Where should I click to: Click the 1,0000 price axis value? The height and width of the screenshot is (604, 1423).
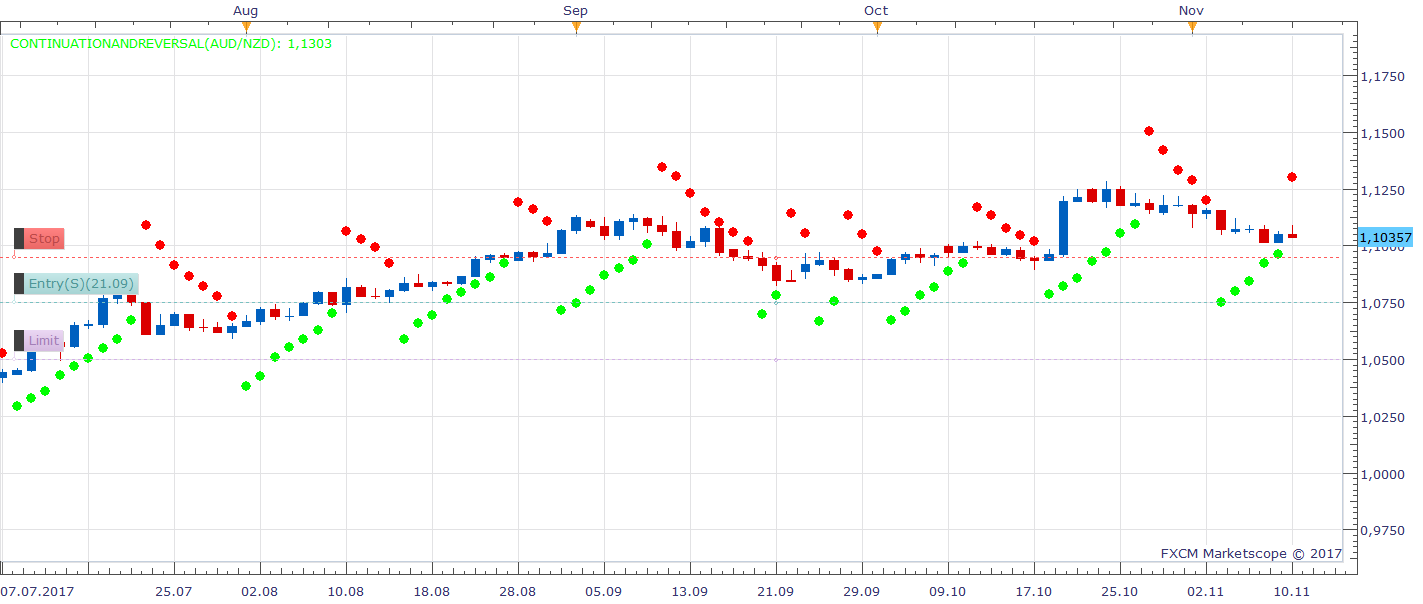click(1381, 475)
